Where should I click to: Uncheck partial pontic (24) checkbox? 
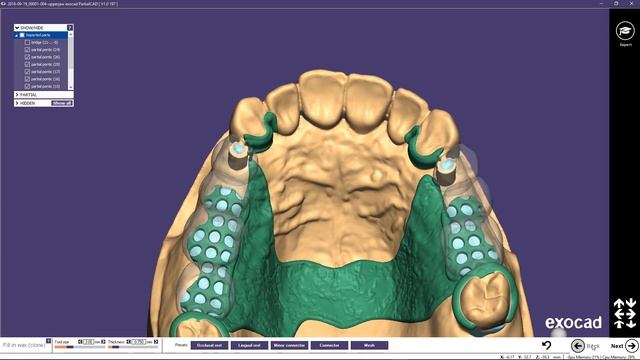point(27,50)
